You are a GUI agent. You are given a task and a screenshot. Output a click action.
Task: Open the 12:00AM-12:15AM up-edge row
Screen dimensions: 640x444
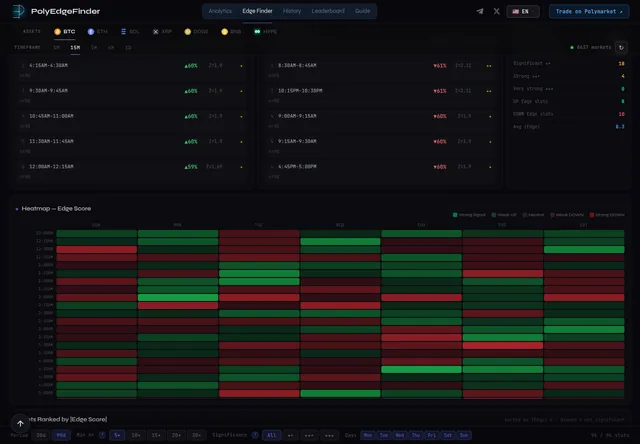pyautogui.click(x=132, y=171)
